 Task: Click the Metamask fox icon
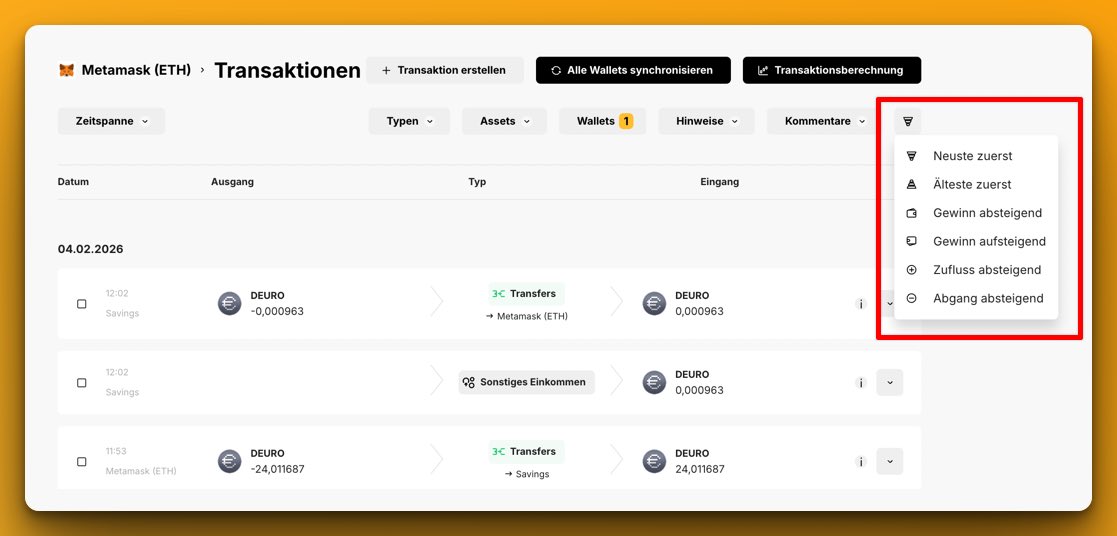(x=66, y=71)
